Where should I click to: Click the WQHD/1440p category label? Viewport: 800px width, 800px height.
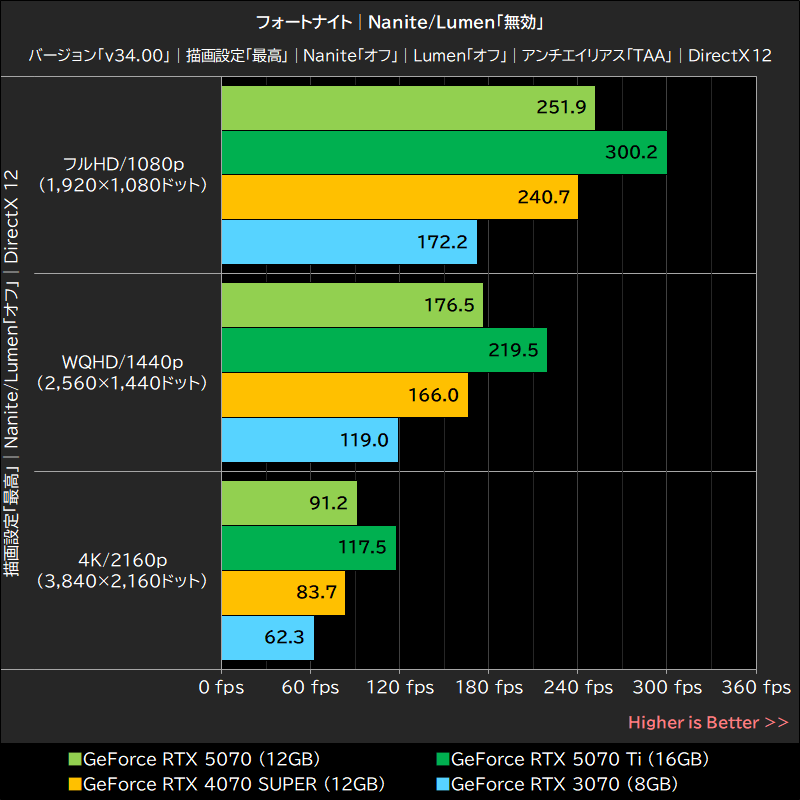[122, 362]
